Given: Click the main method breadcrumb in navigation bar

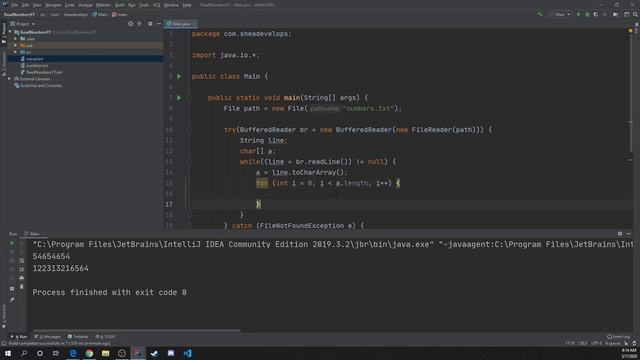Looking at the screenshot, I should coord(120,14).
